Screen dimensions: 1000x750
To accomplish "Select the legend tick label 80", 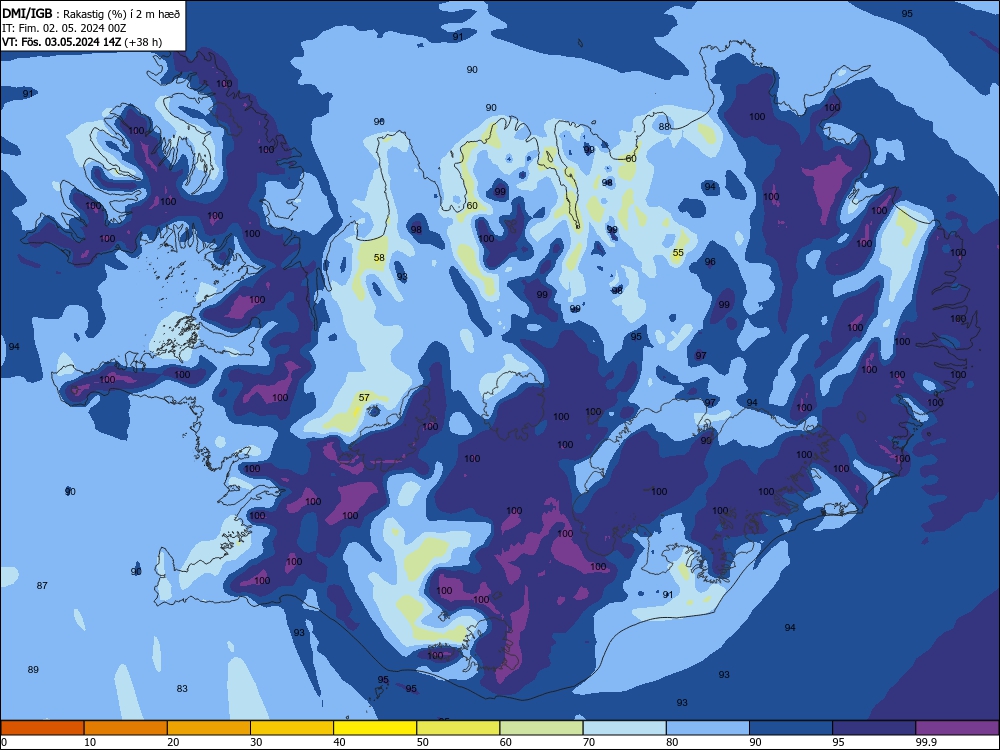I will click(672, 742).
